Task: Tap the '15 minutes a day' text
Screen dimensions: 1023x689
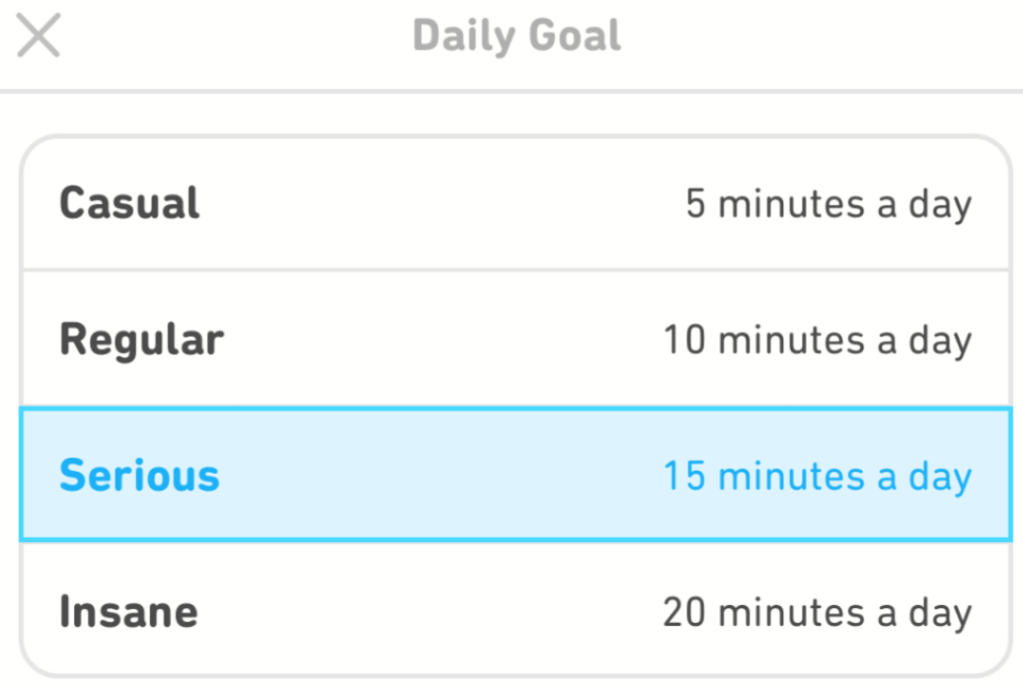Action: (x=817, y=476)
